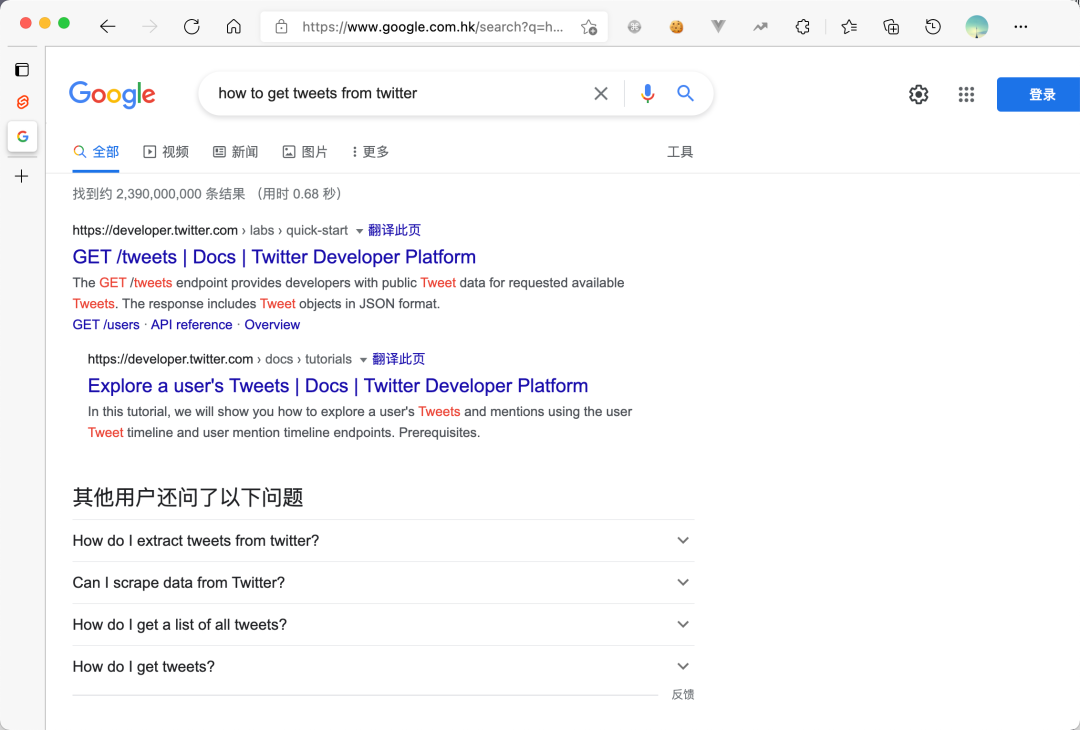The height and width of the screenshot is (730, 1080).
Task: Open the Collections icon
Action: click(891, 27)
